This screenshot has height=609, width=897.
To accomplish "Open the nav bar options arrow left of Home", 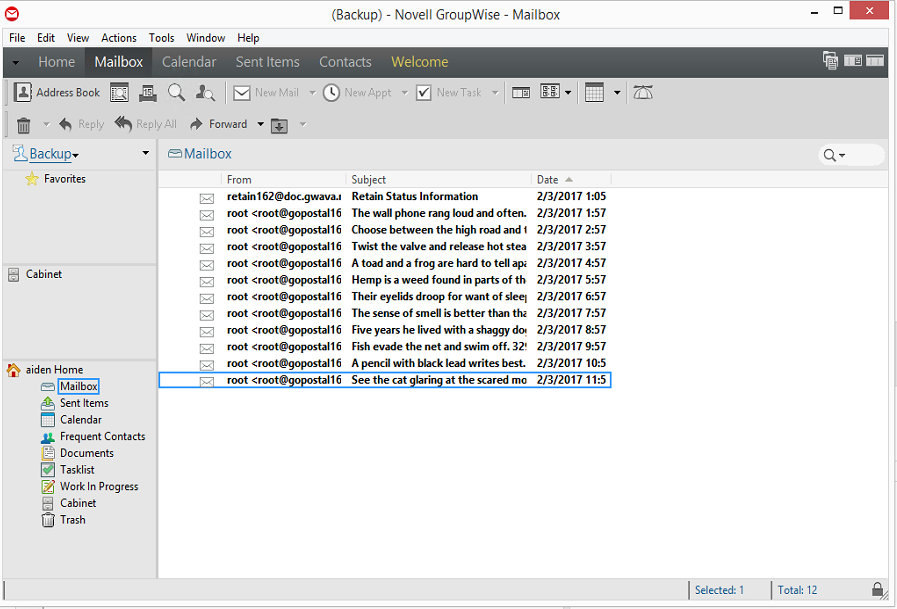I will (15, 63).
